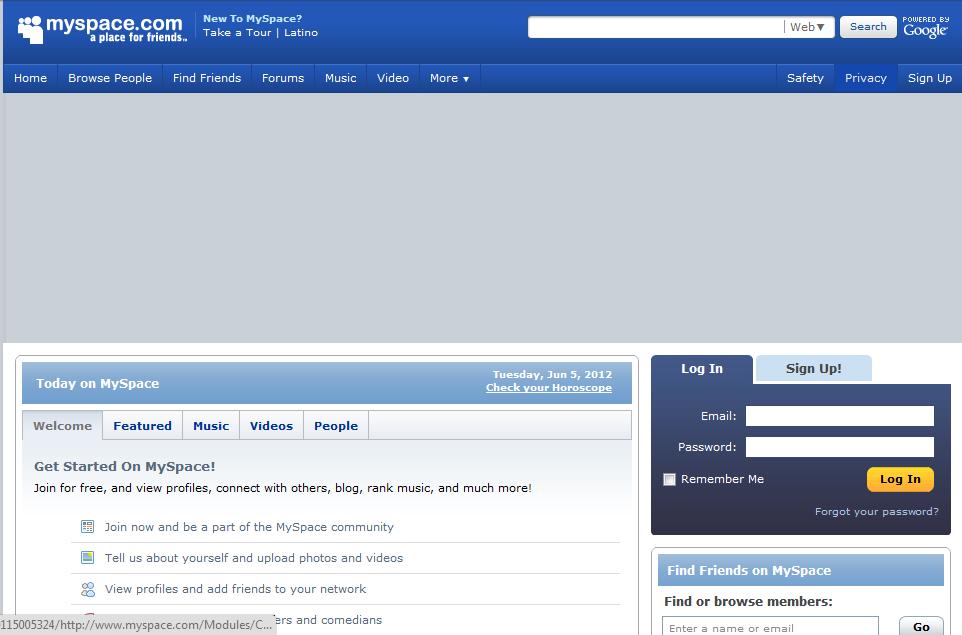Switch to the Sign Up! tab
Viewport: 962px width, 635px height.
[x=813, y=368]
